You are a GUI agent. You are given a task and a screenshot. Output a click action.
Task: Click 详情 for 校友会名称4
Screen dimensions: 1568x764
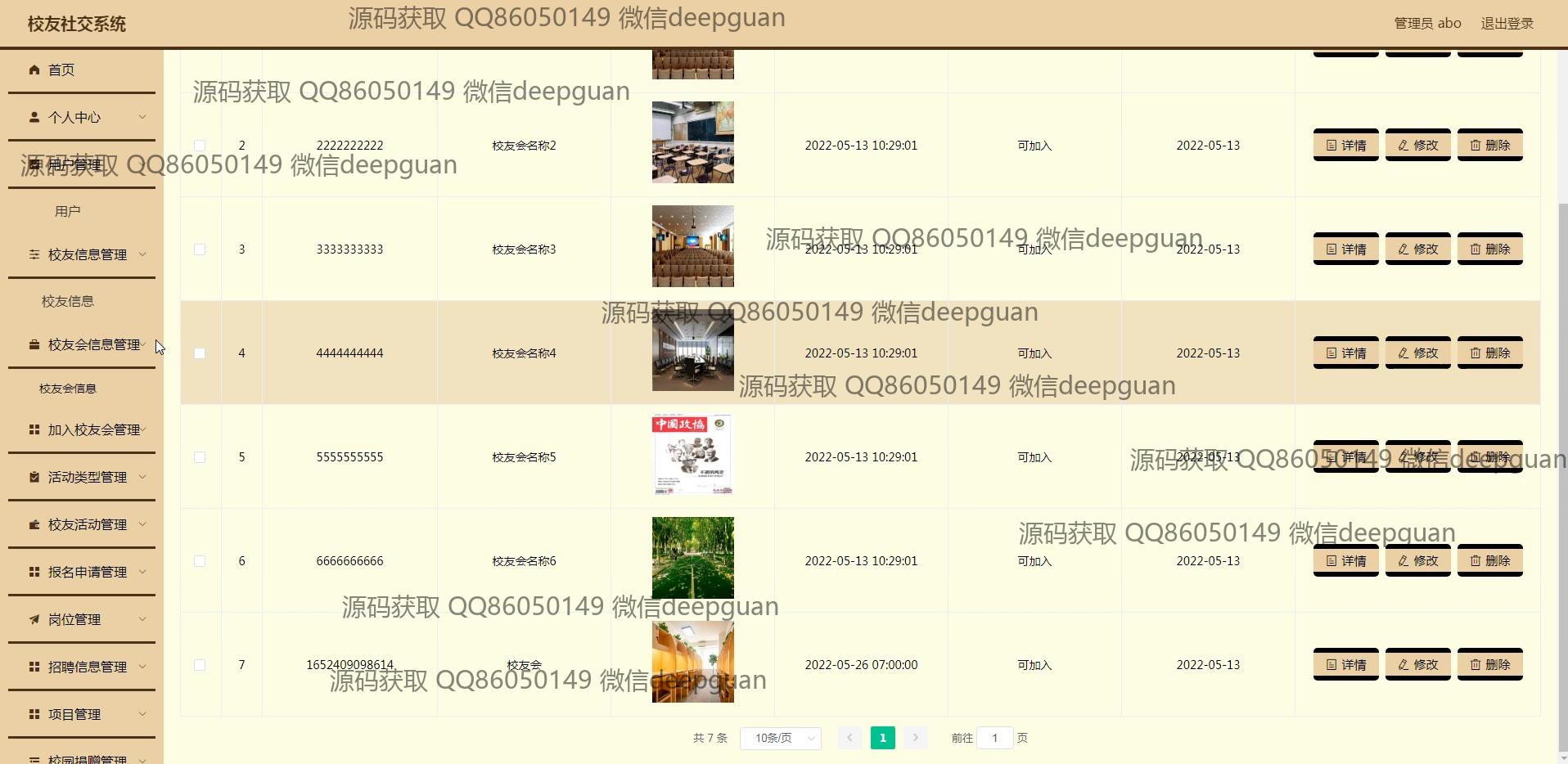pos(1346,353)
